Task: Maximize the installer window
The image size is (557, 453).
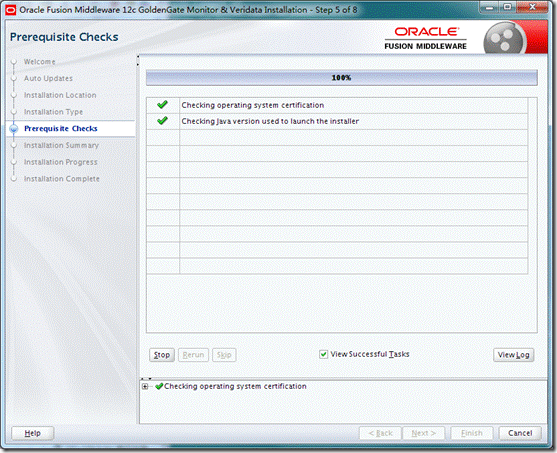Action: pyautogui.click(x=508, y=7)
